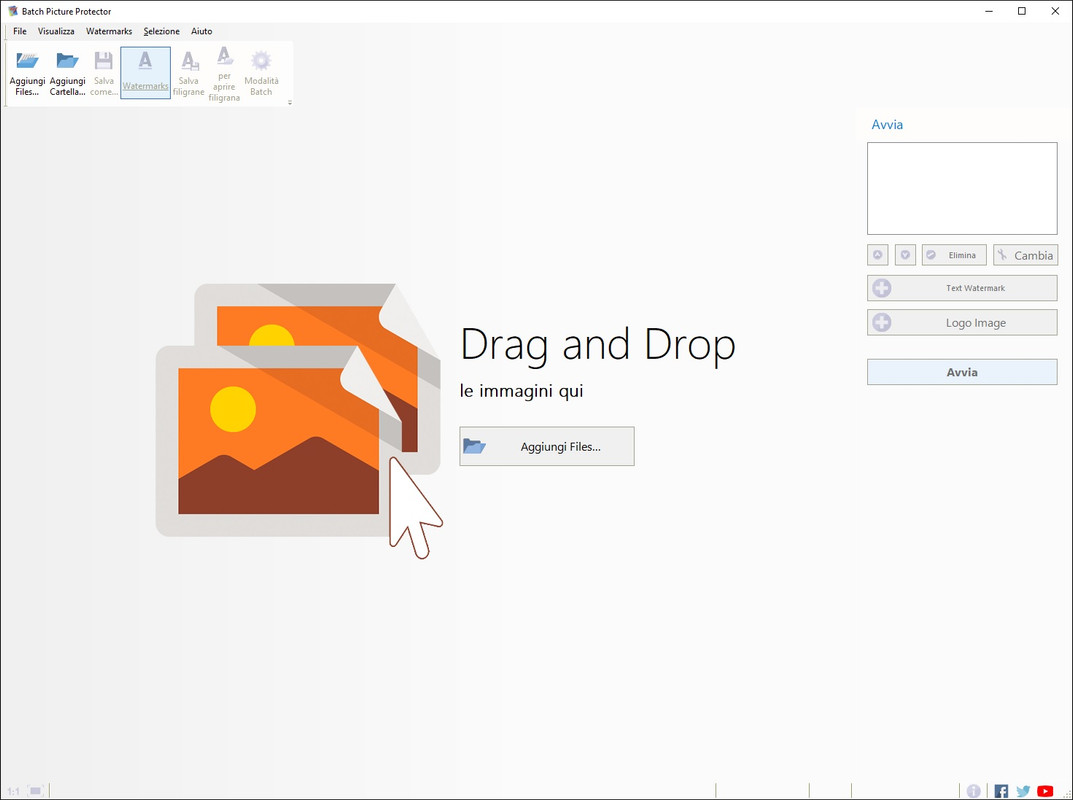Click the Elimina button
This screenshot has width=1073, height=800.
pos(954,255)
